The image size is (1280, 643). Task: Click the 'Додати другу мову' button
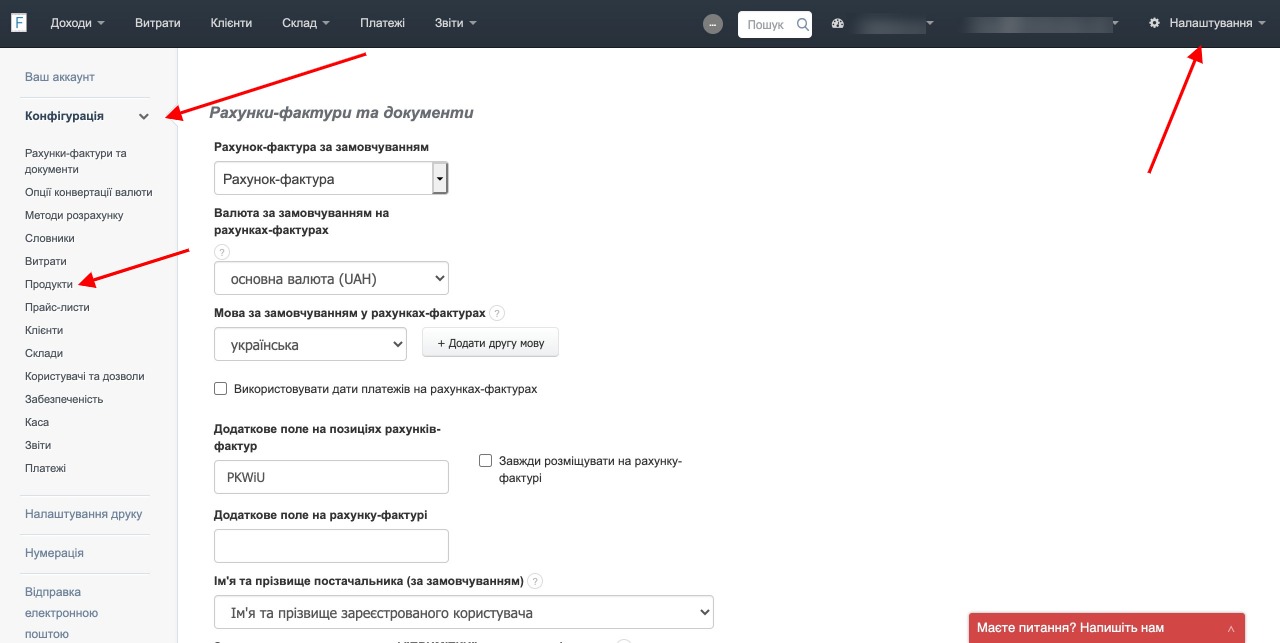(x=490, y=343)
